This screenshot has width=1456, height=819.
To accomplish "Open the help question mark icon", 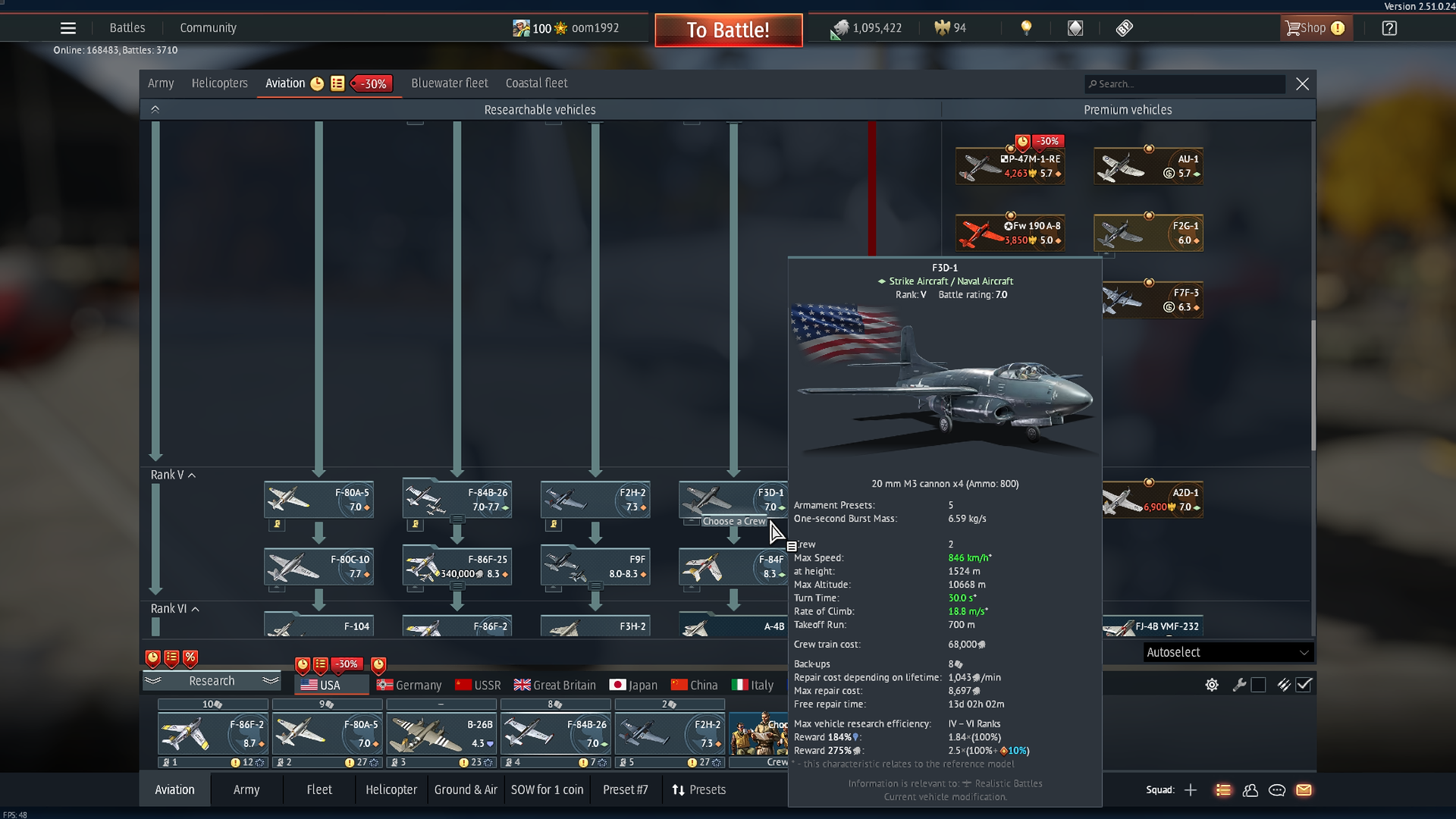I will 1389,28.
